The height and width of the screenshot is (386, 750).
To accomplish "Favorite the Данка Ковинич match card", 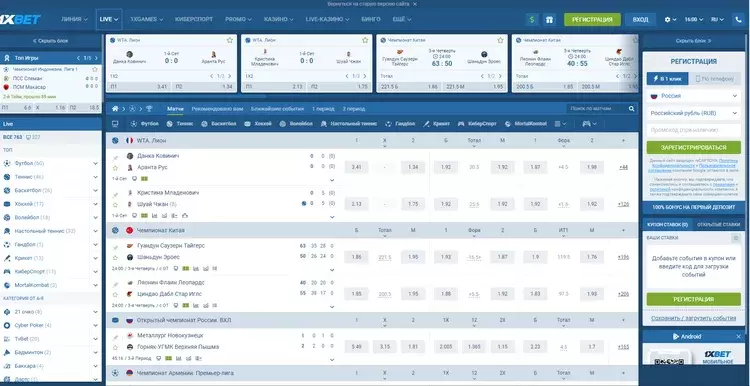I will coord(230,40).
